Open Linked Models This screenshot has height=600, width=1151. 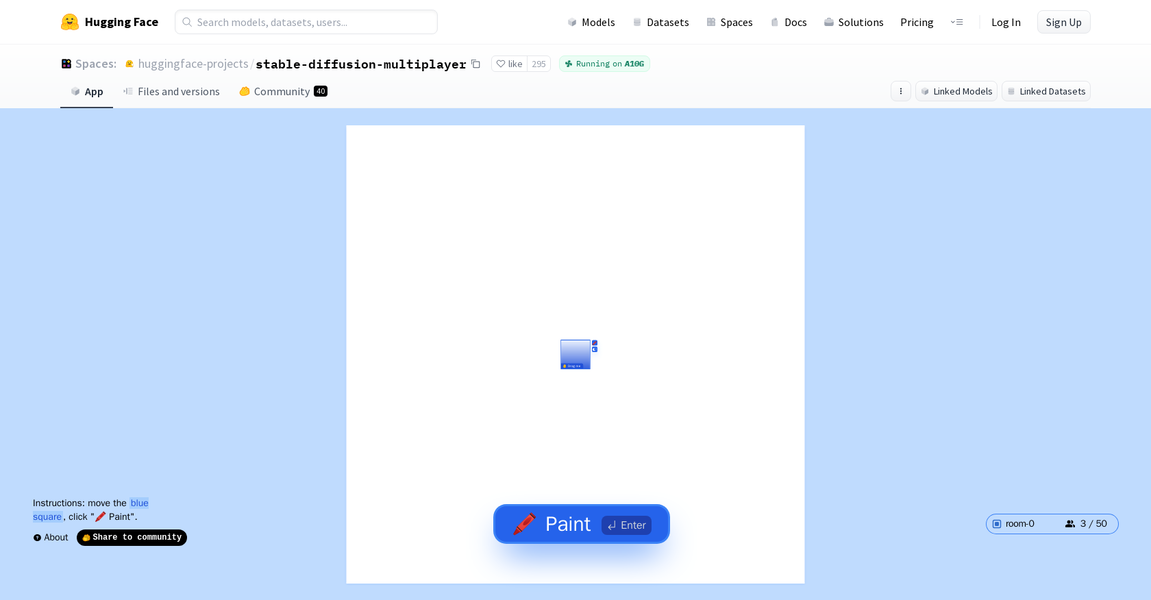(956, 91)
